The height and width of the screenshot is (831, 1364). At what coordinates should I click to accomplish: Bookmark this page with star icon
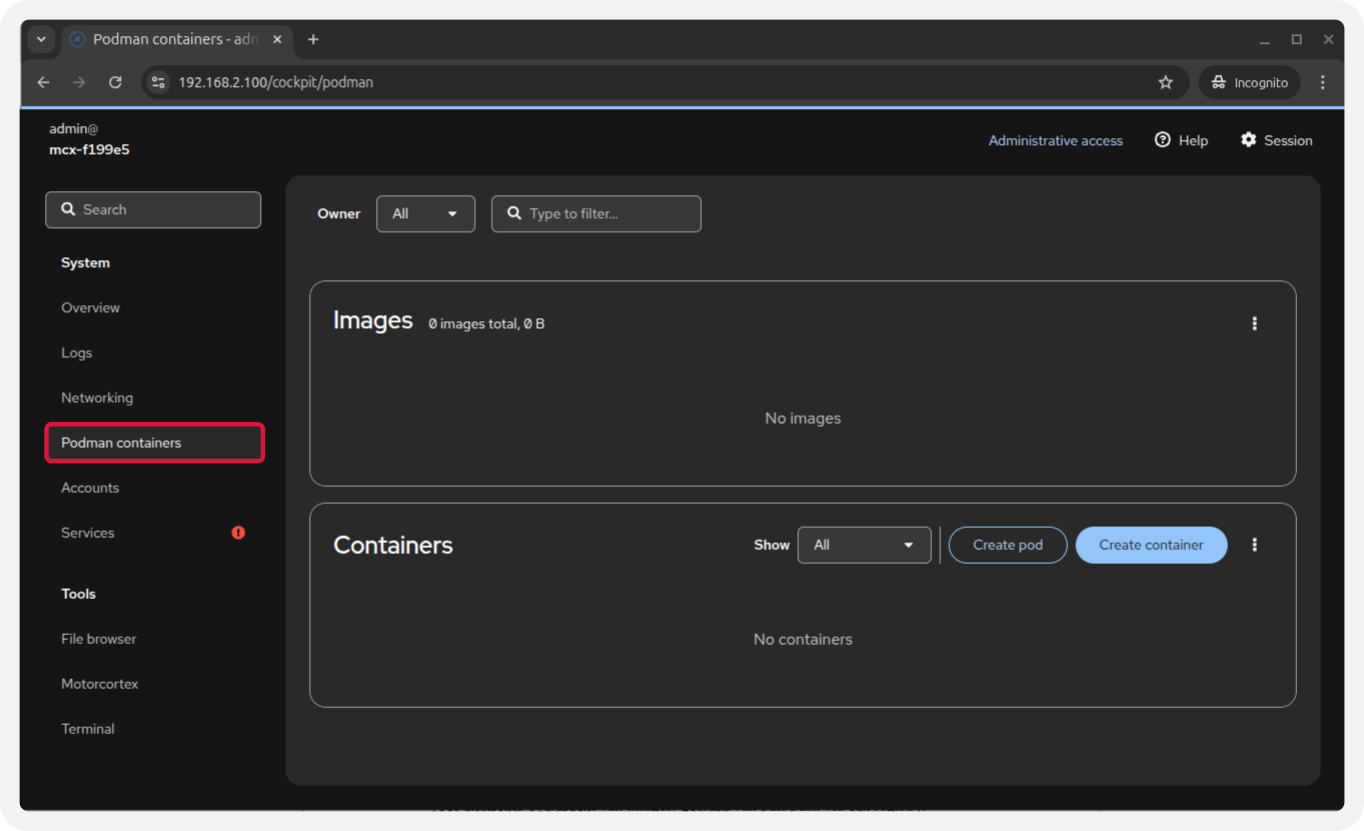point(1165,83)
